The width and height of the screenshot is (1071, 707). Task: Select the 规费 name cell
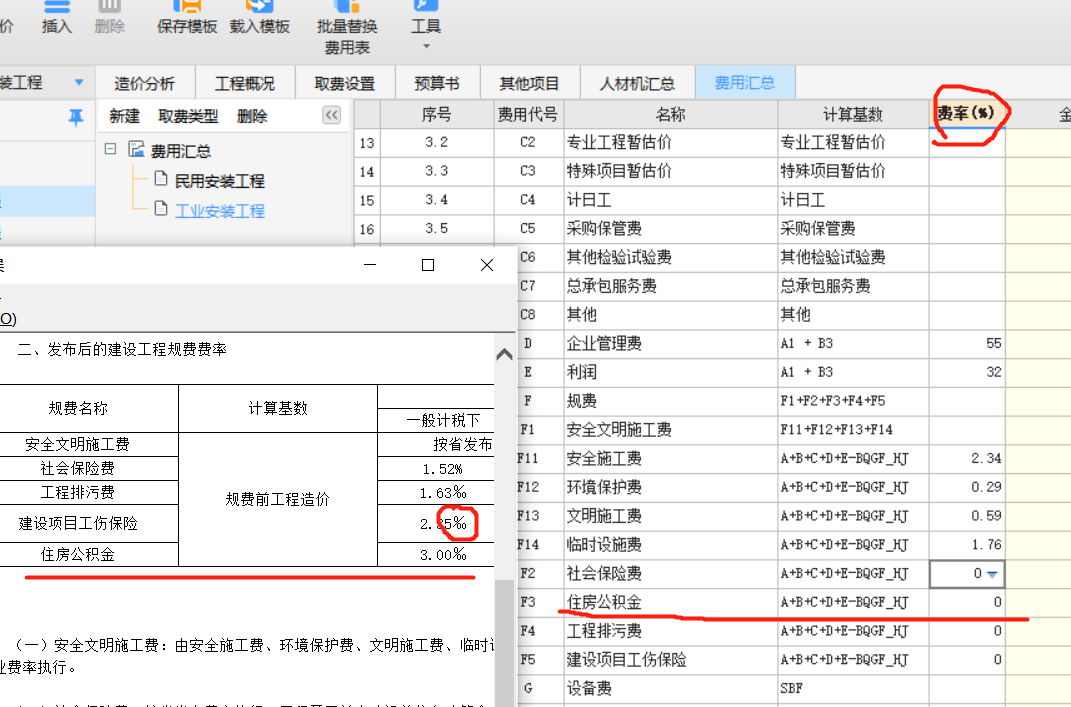tap(670, 401)
